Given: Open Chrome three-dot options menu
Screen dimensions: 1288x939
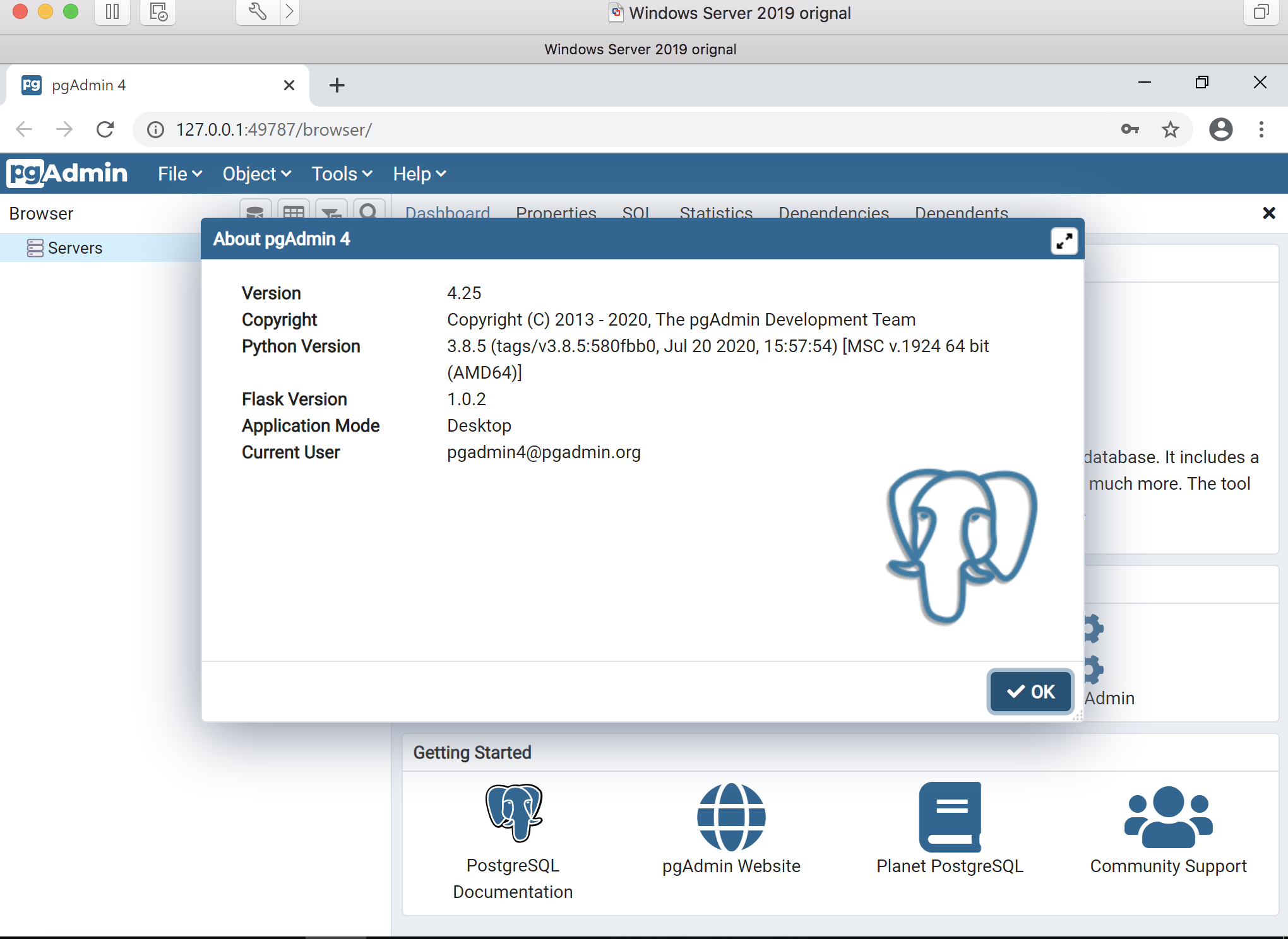Looking at the screenshot, I should (1261, 129).
